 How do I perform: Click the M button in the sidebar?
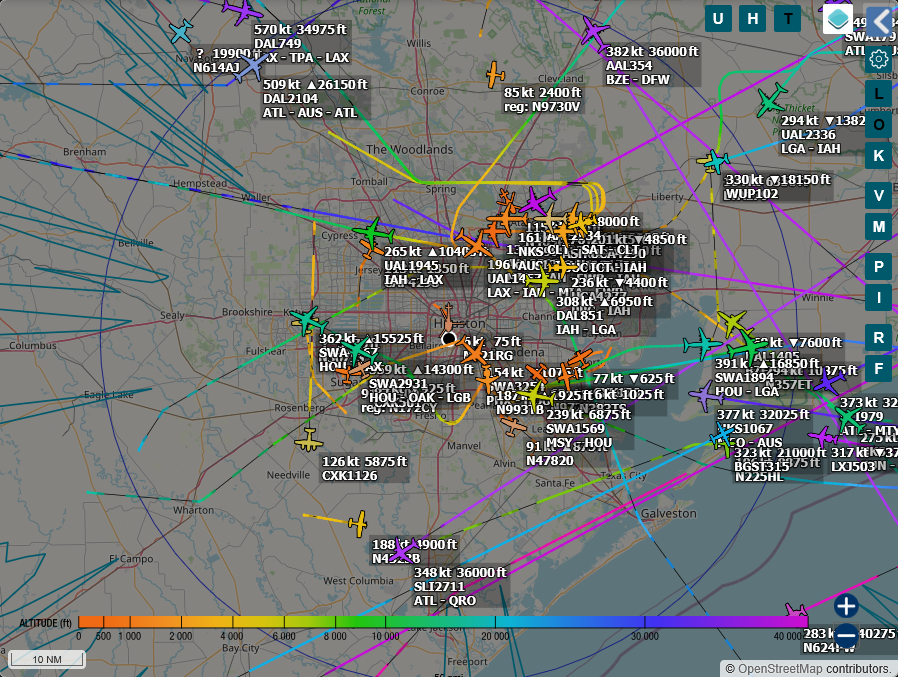(x=877, y=227)
